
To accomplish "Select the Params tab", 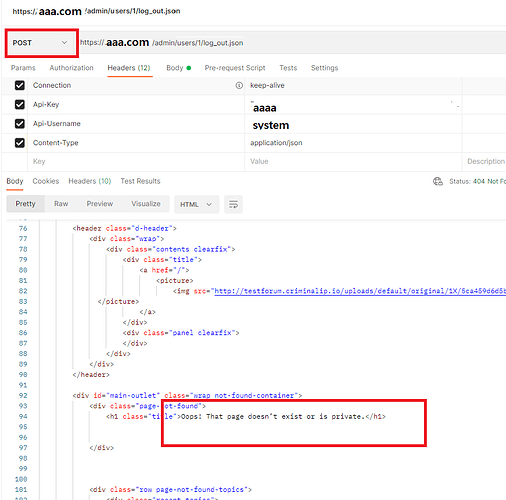I will pyautogui.click(x=23, y=68).
